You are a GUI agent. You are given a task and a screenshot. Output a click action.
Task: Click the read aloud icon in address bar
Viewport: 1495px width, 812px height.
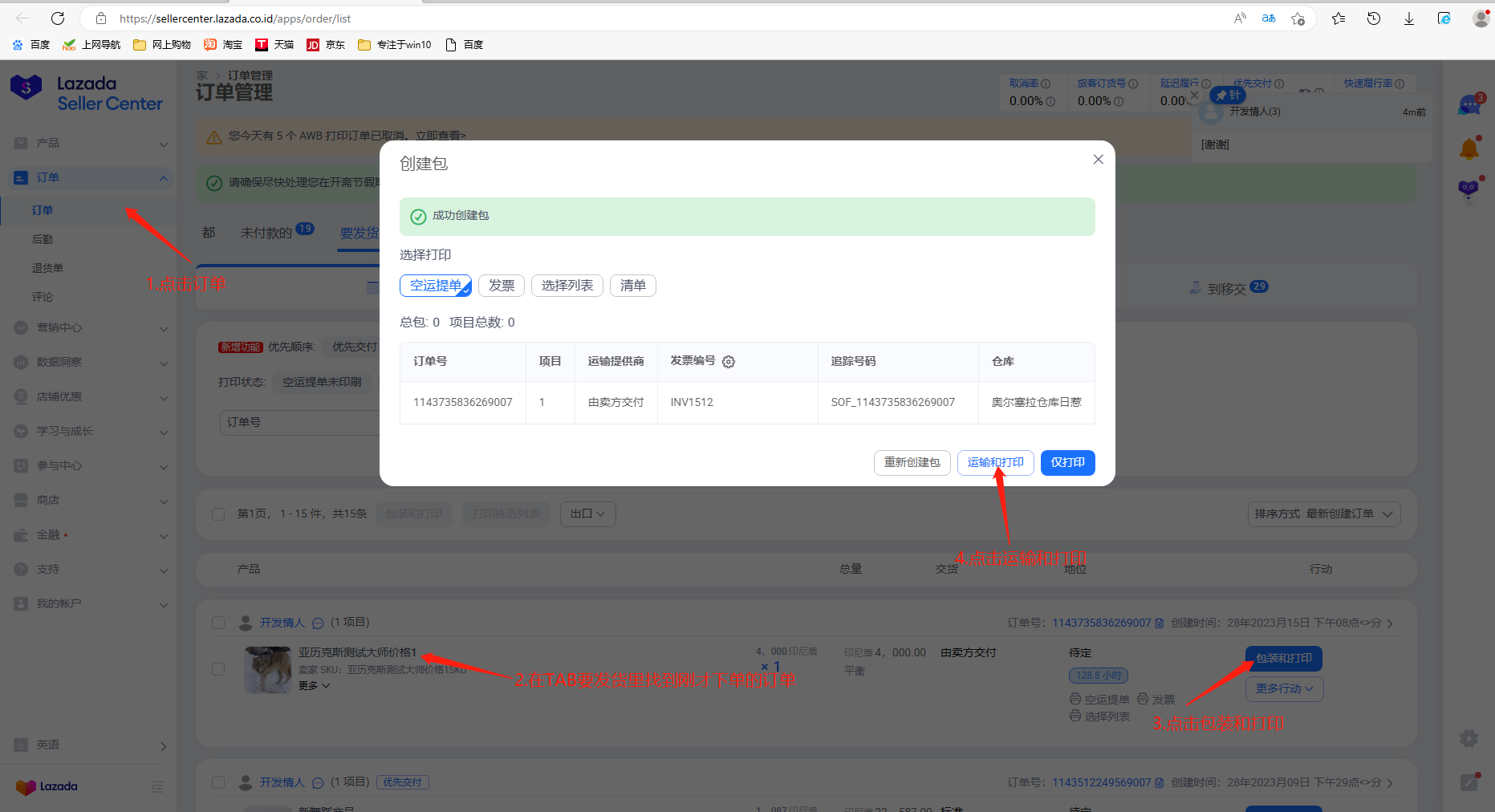pyautogui.click(x=1240, y=18)
